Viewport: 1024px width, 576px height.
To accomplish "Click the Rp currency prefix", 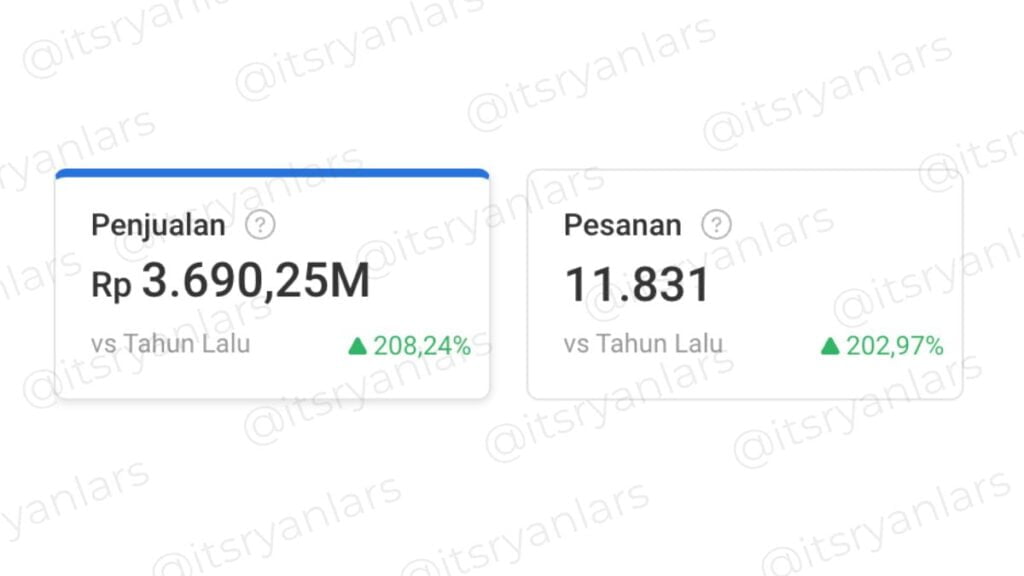I will 111,286.
